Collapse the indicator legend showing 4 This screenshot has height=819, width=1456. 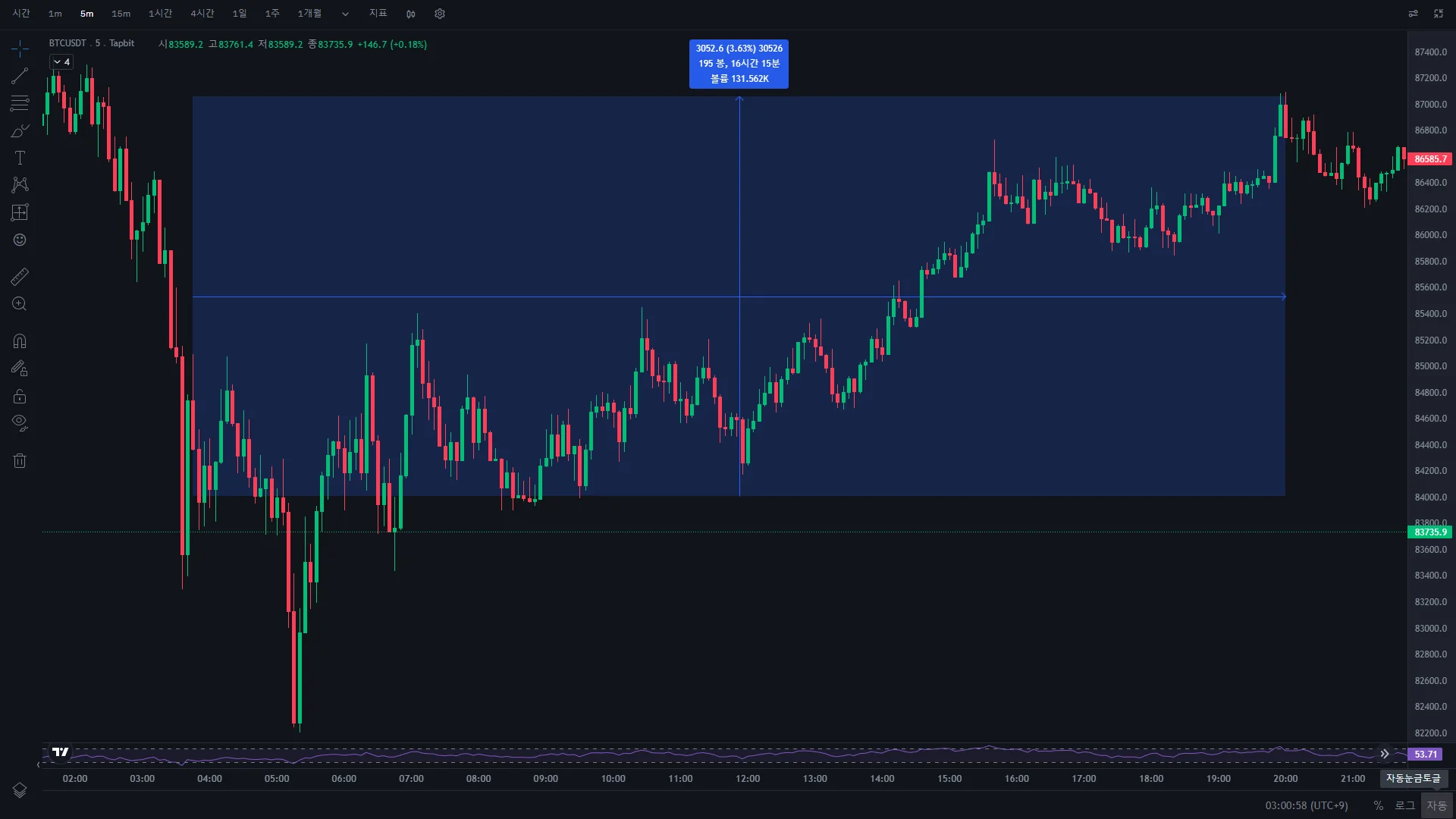[61, 62]
